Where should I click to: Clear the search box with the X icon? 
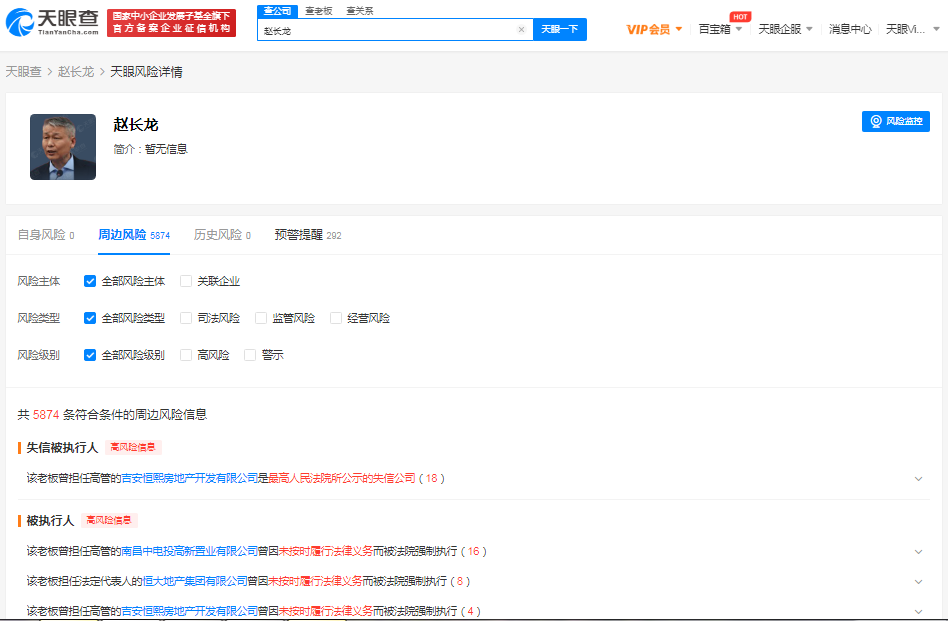coord(521,30)
